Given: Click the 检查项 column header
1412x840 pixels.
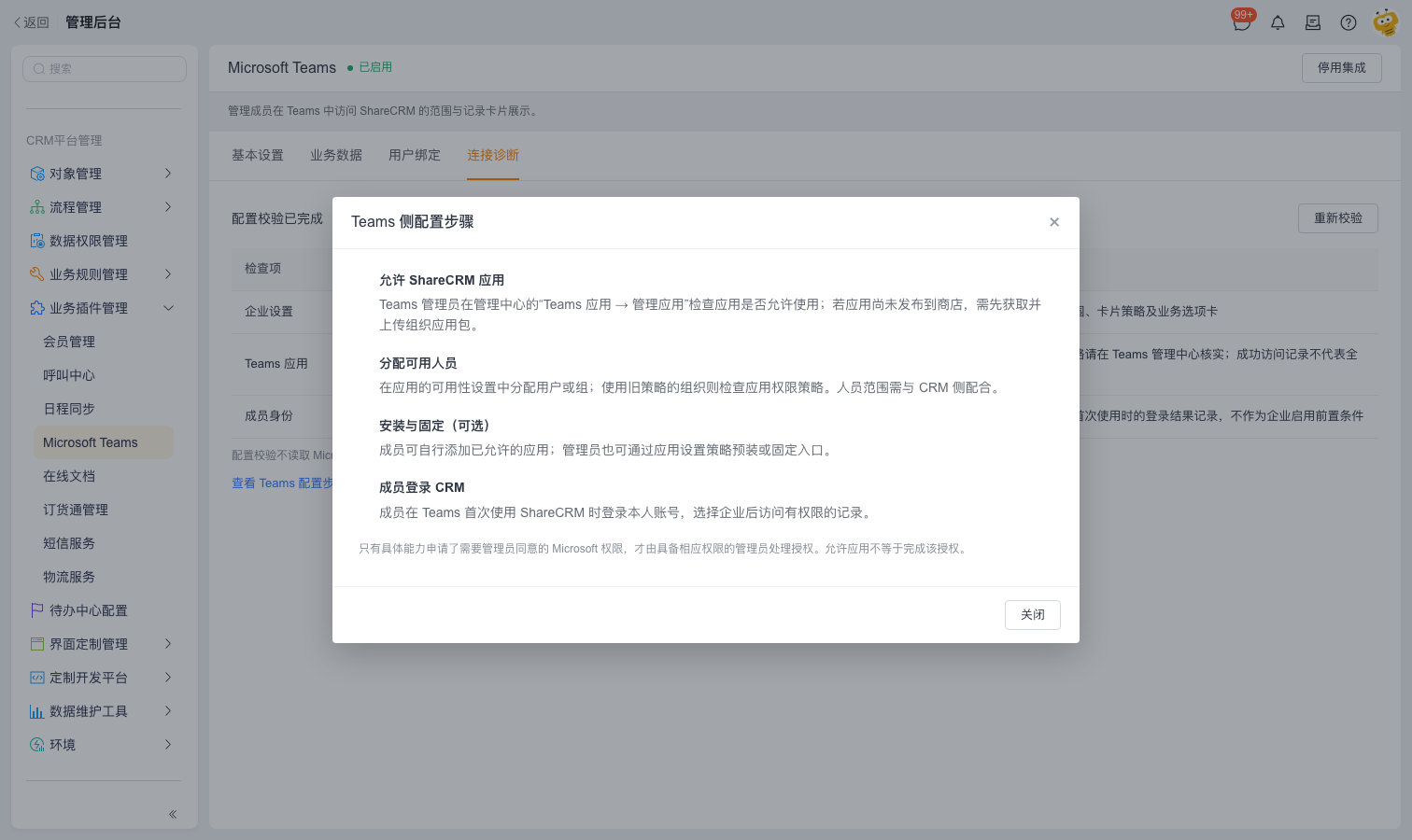Looking at the screenshot, I should coord(263,269).
